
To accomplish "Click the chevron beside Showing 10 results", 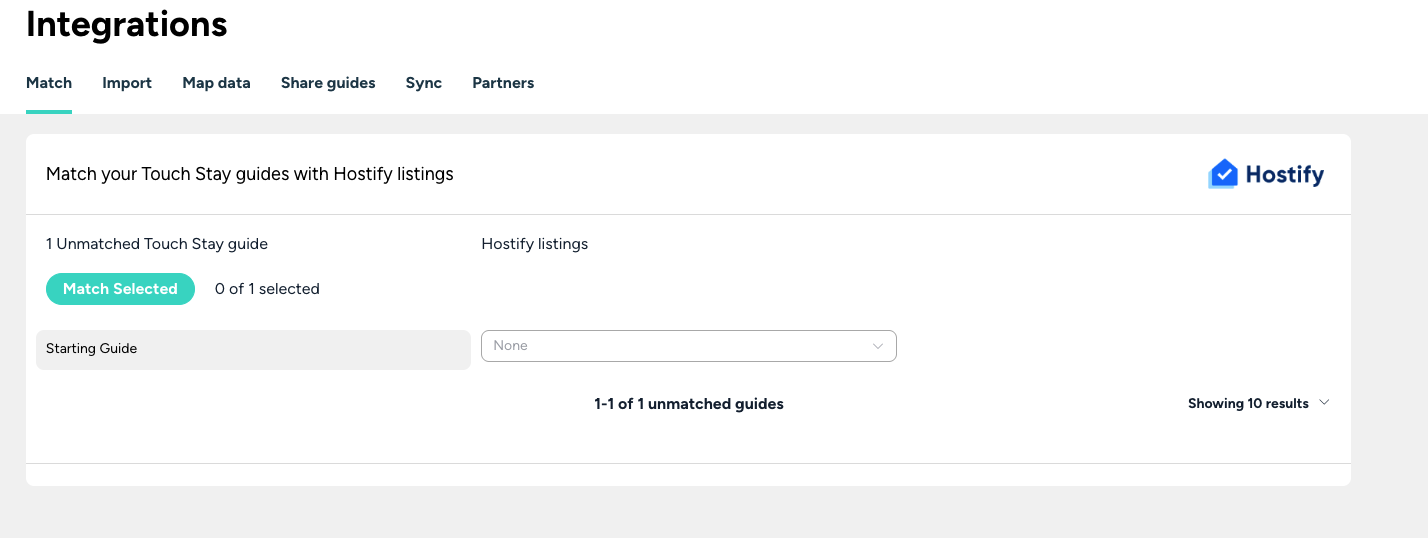I will tap(1324, 403).
